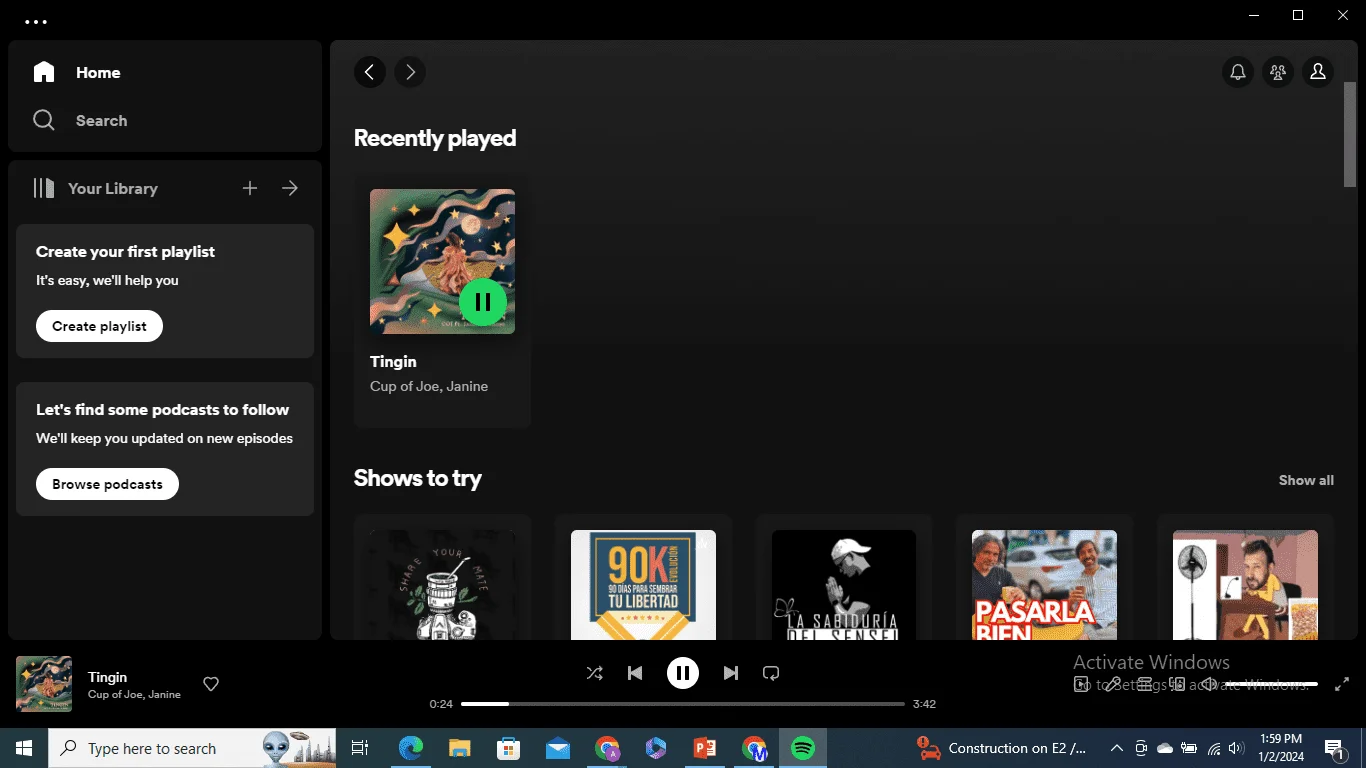Click the Tingin title on the Recently played card
Viewport: 1366px width, 768px height.
(393, 361)
